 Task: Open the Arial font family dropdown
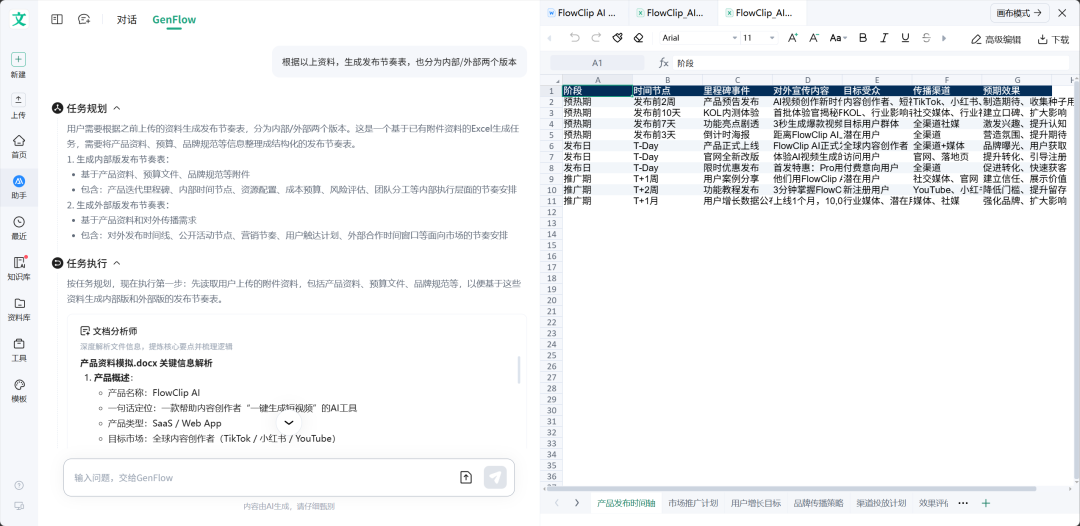point(699,39)
